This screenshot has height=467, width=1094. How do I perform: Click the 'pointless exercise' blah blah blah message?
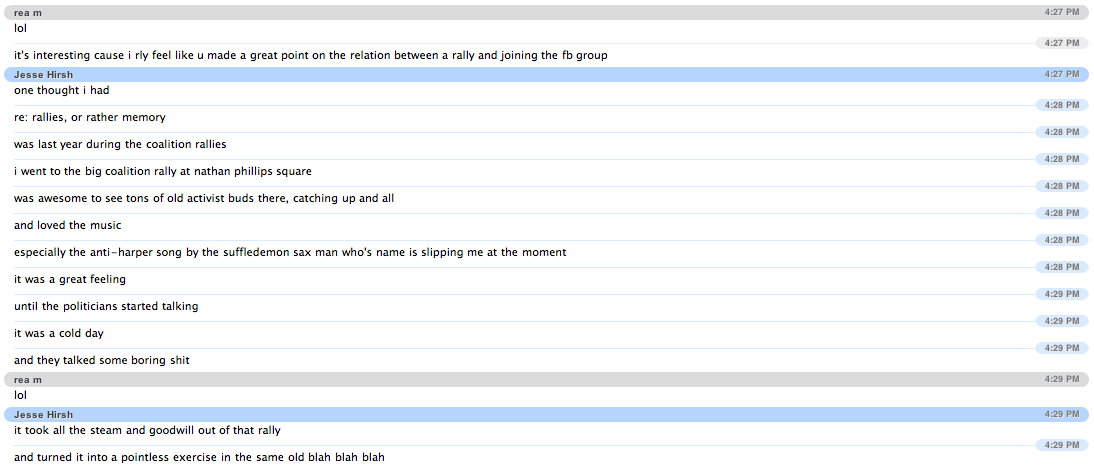point(199,457)
